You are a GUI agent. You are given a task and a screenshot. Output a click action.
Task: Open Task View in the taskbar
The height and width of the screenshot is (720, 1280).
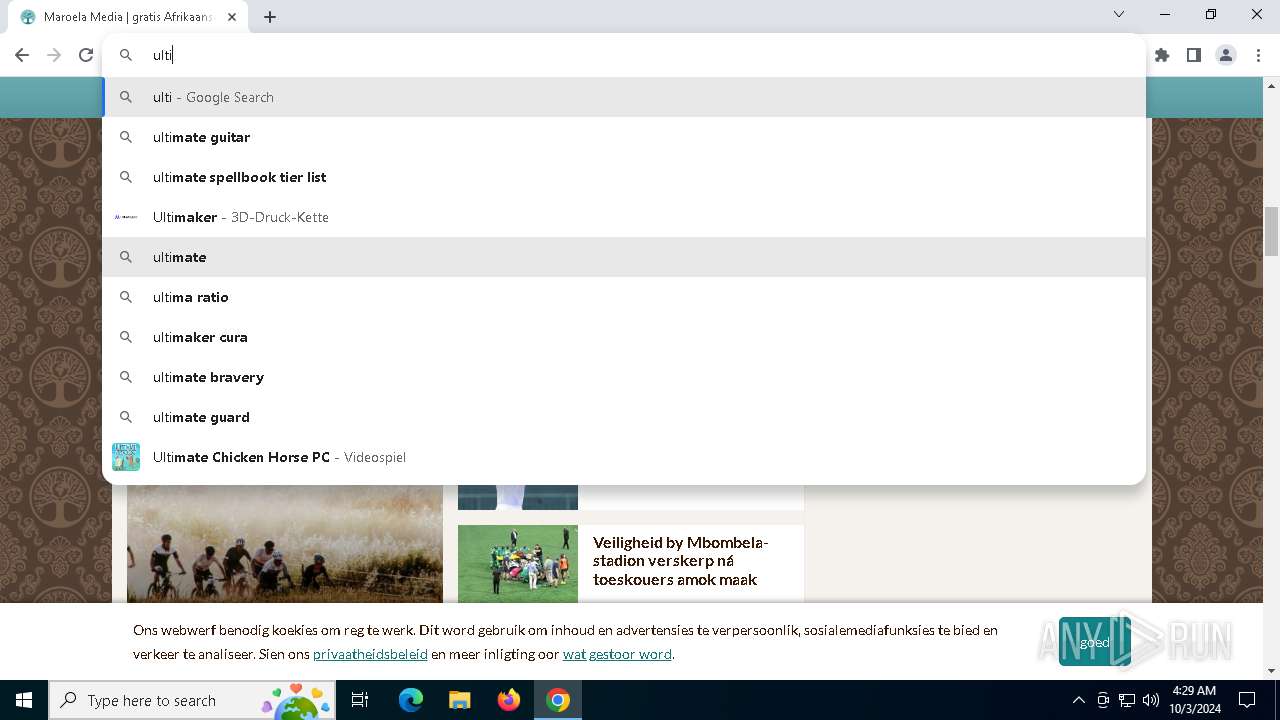[x=360, y=700]
